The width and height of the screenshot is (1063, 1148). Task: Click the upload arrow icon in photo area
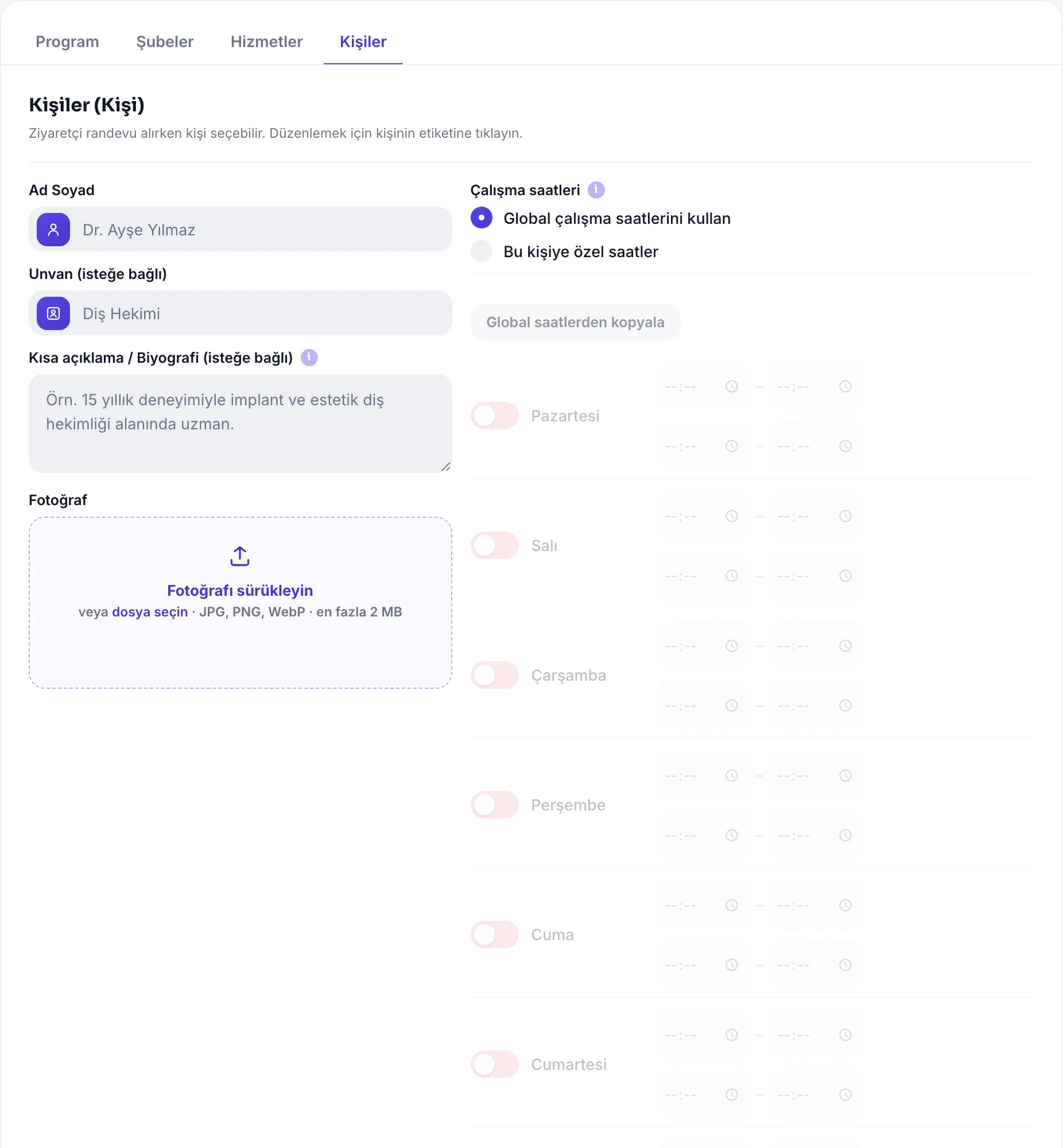(x=240, y=556)
